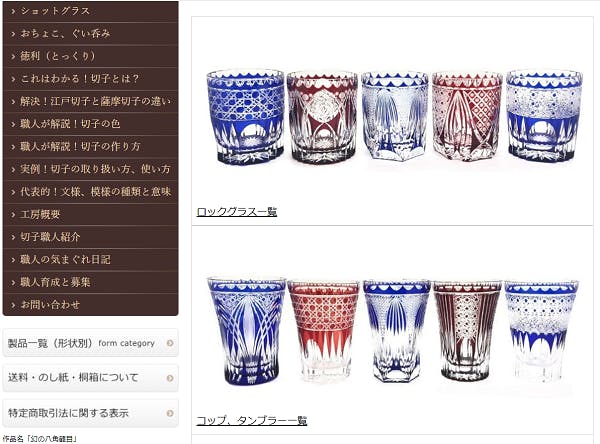Click chevron before 代表的！文様、模様の種類と意味
This screenshot has width=600, height=444.
(x=13, y=192)
